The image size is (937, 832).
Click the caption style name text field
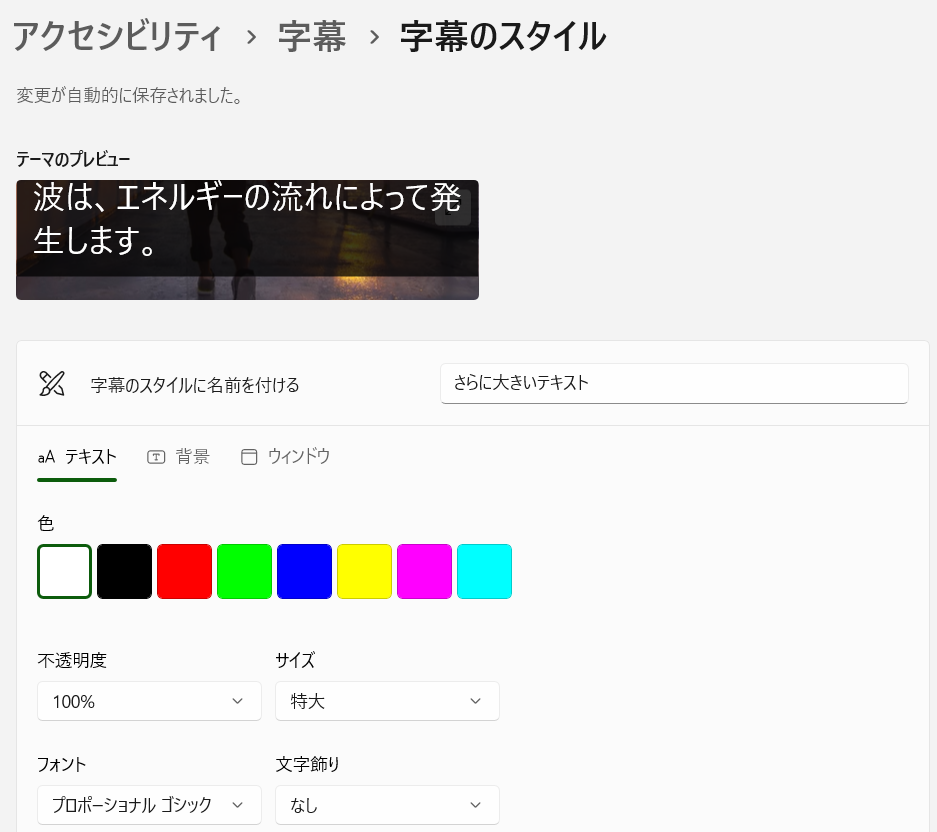coord(674,383)
